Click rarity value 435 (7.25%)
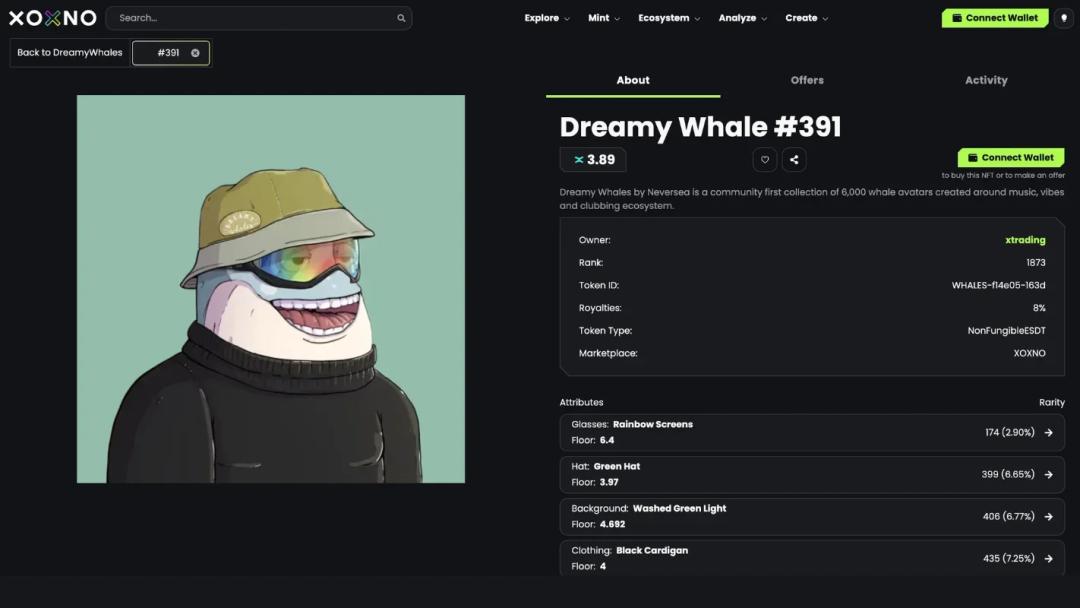 coord(1008,558)
